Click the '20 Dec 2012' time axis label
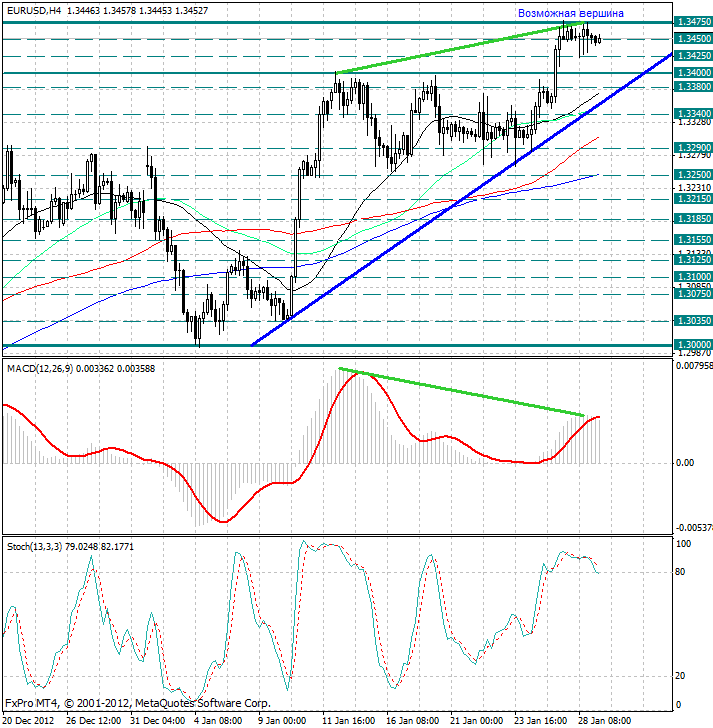Image resolution: width=713 pixels, height=728 pixels. 28,721
